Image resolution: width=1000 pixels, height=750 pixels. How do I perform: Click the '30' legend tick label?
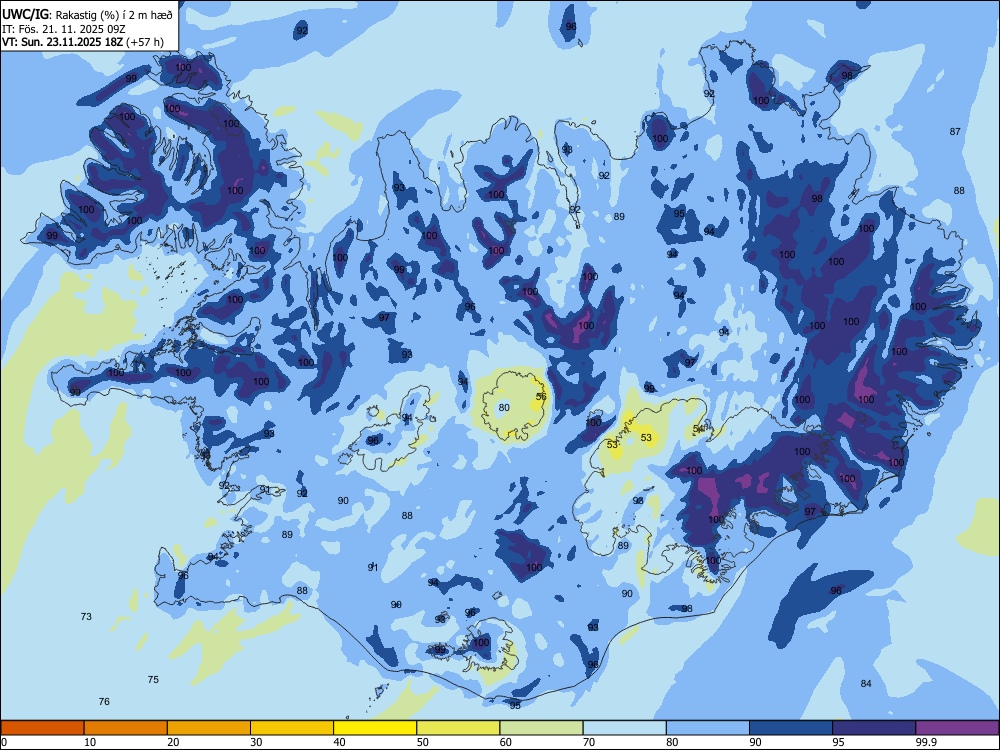(256, 742)
